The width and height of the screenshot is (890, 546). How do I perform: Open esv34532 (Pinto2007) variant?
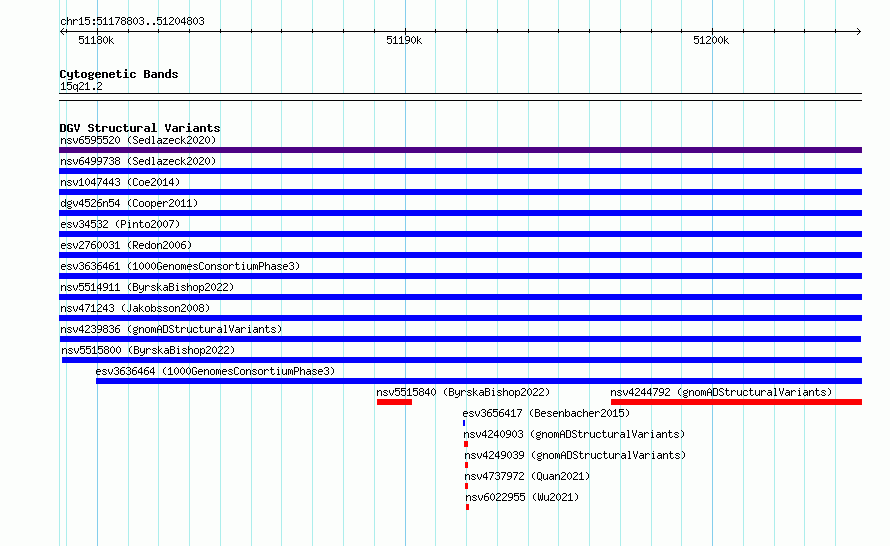point(120,224)
